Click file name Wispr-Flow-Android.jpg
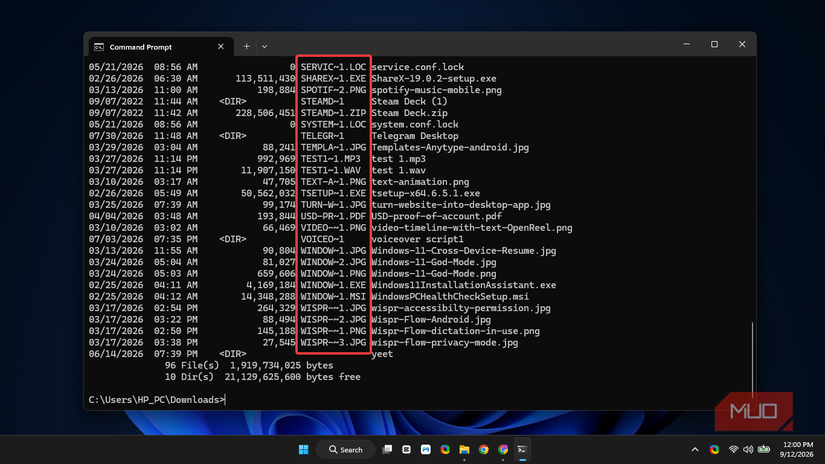825x464 pixels. pos(431,319)
